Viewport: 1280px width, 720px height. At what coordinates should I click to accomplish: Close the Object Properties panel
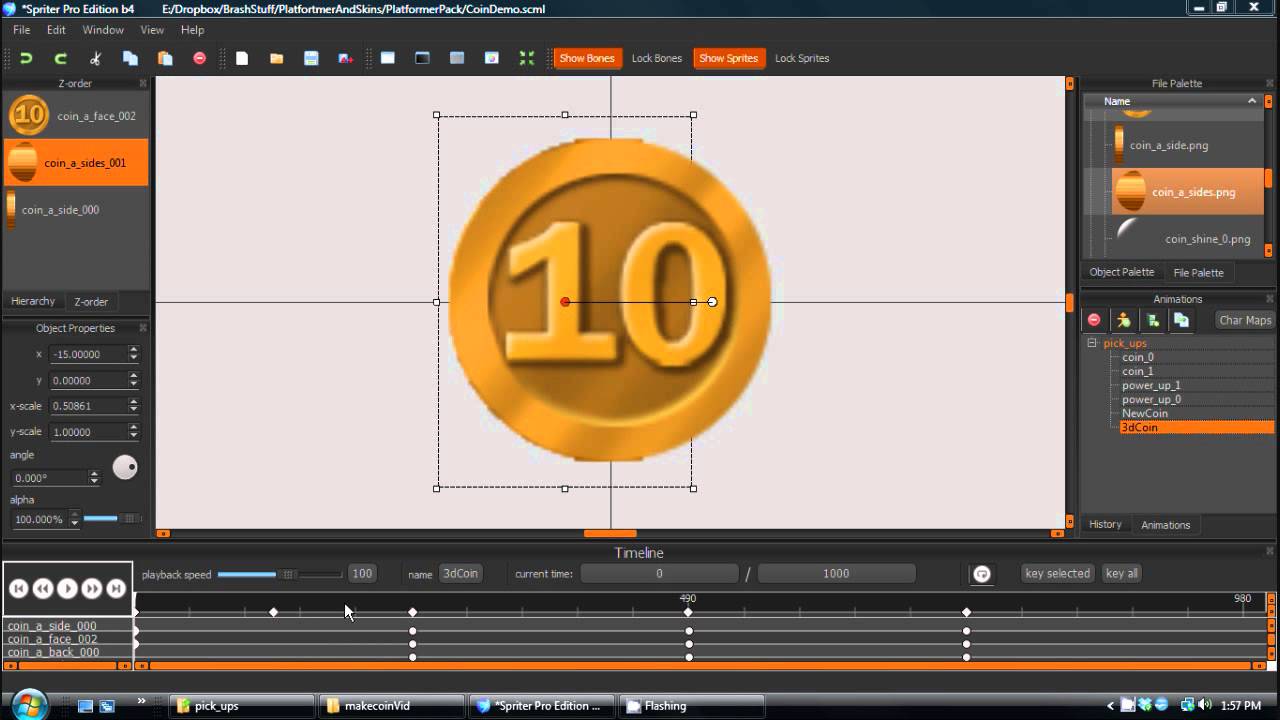pos(142,328)
